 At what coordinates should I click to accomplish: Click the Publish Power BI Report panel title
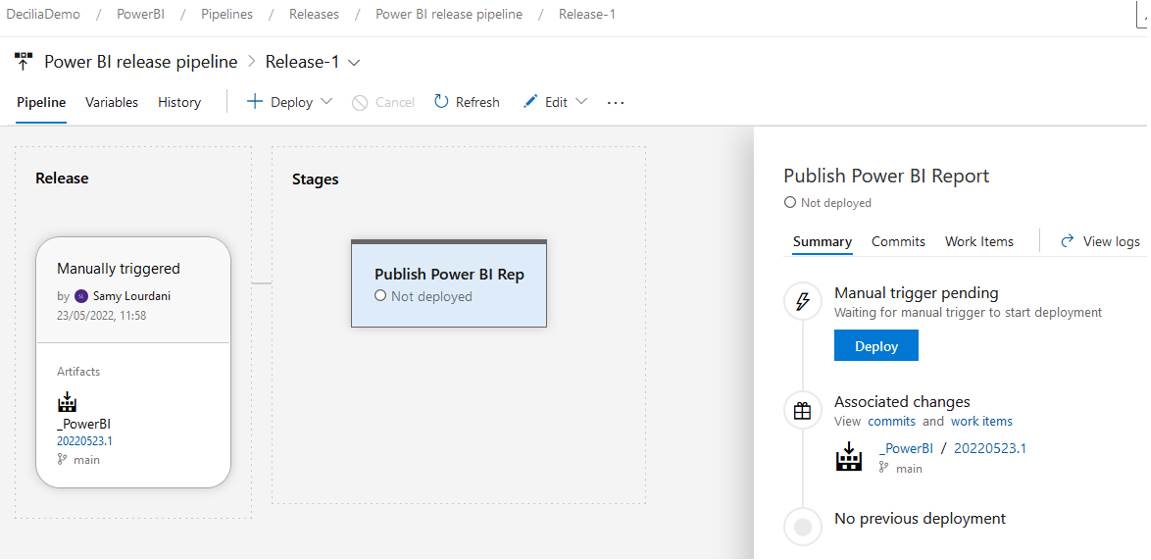pyautogui.click(x=886, y=176)
